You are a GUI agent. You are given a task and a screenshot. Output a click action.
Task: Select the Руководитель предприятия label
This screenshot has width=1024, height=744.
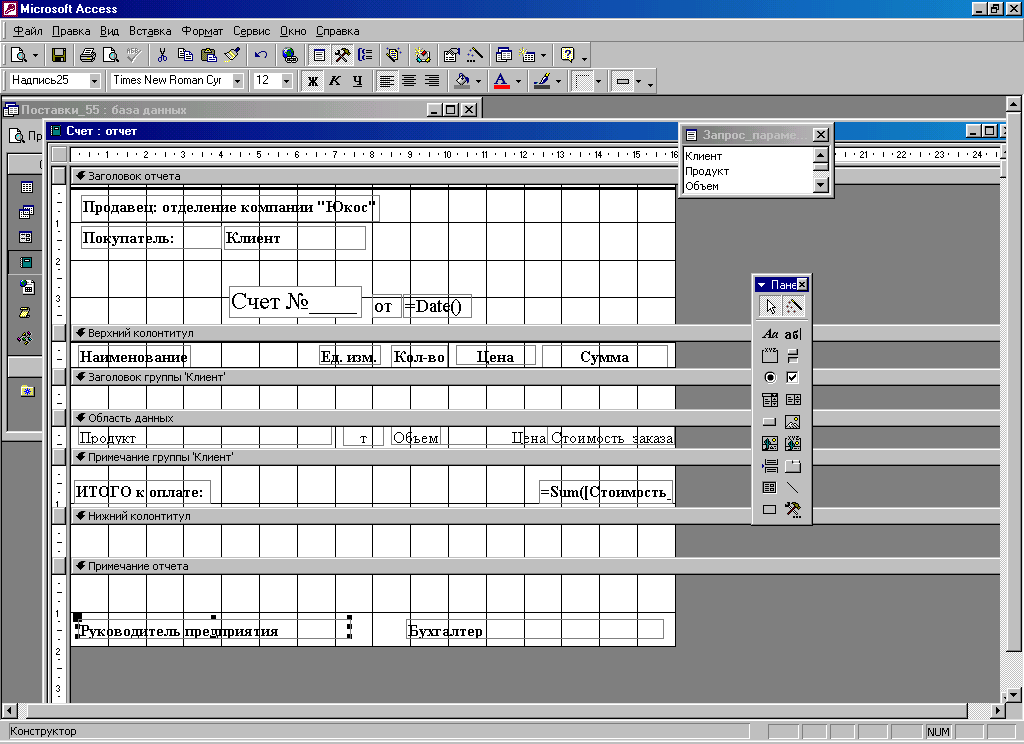click(x=180, y=631)
